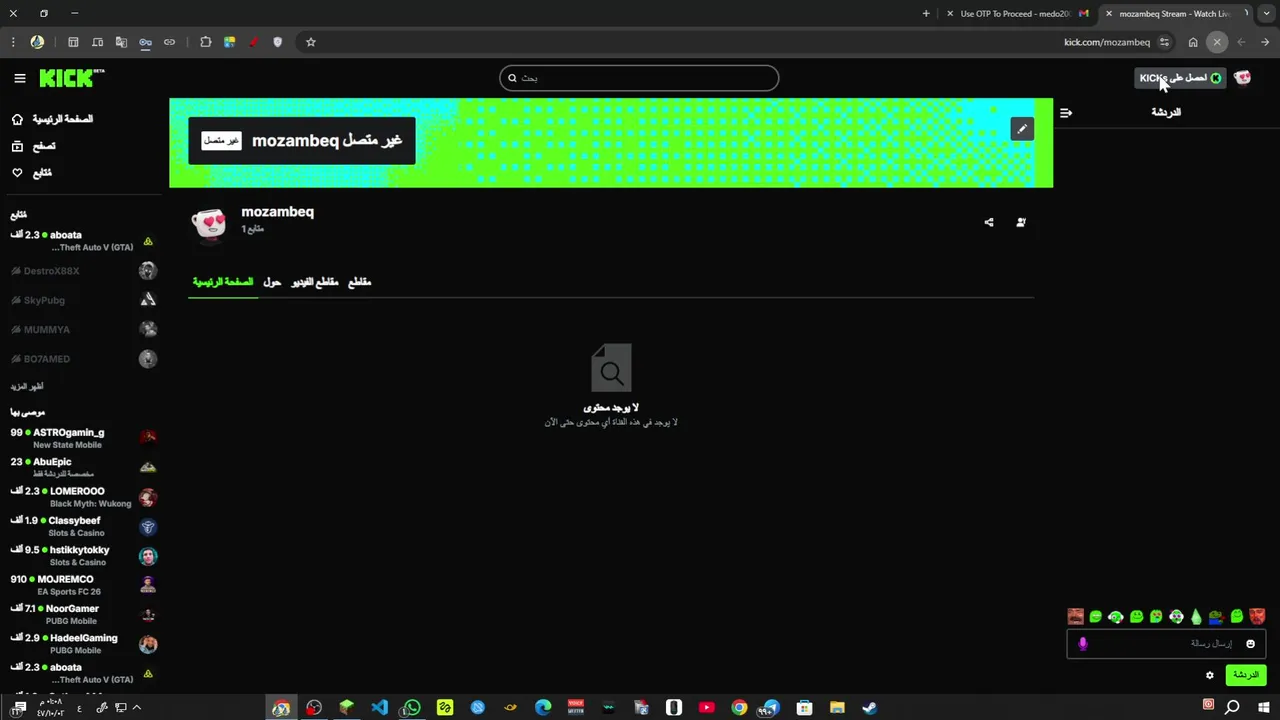
Task: Expand اظهر المزيد show more
Action: 27,386
